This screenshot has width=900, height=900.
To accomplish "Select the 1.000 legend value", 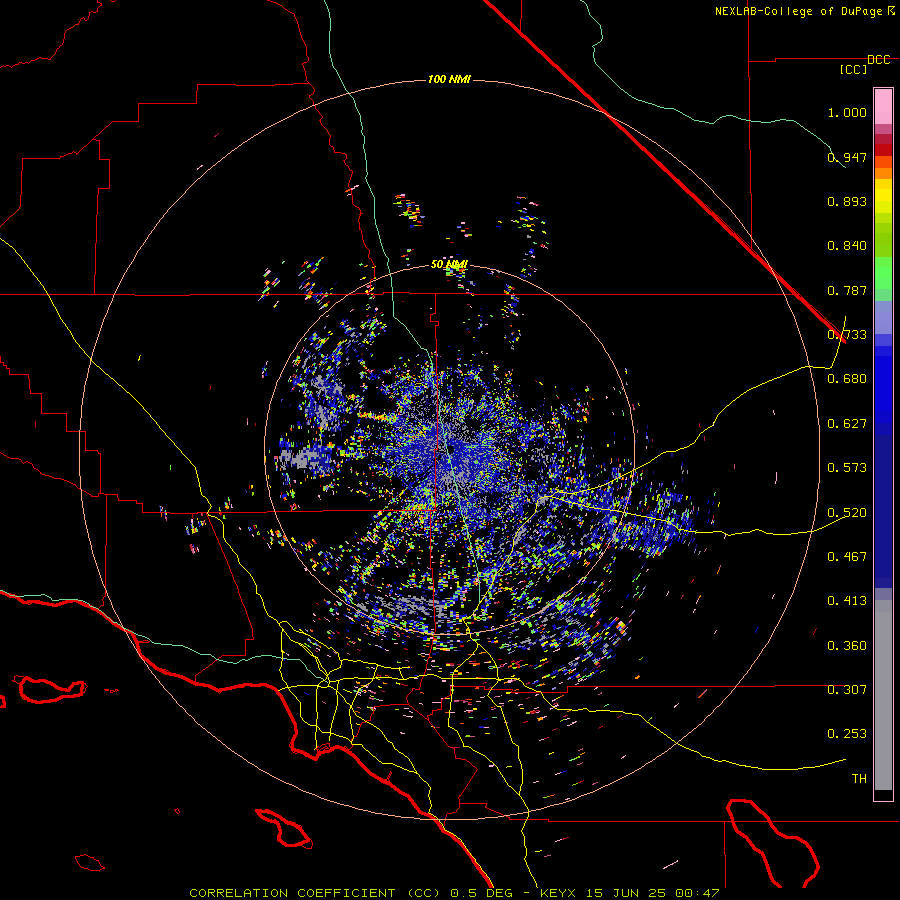I will [847, 112].
